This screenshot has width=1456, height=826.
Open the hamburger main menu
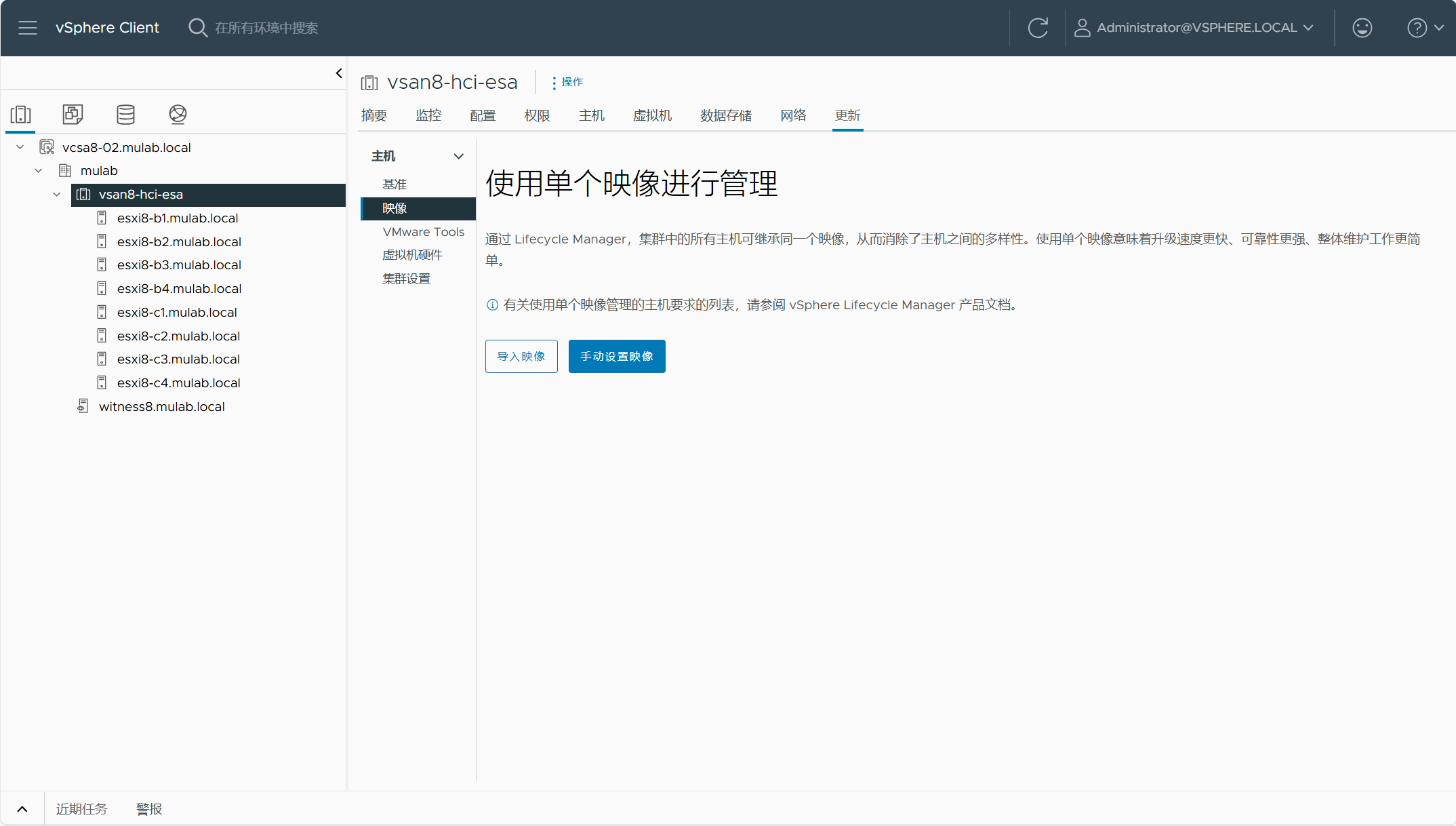point(28,28)
